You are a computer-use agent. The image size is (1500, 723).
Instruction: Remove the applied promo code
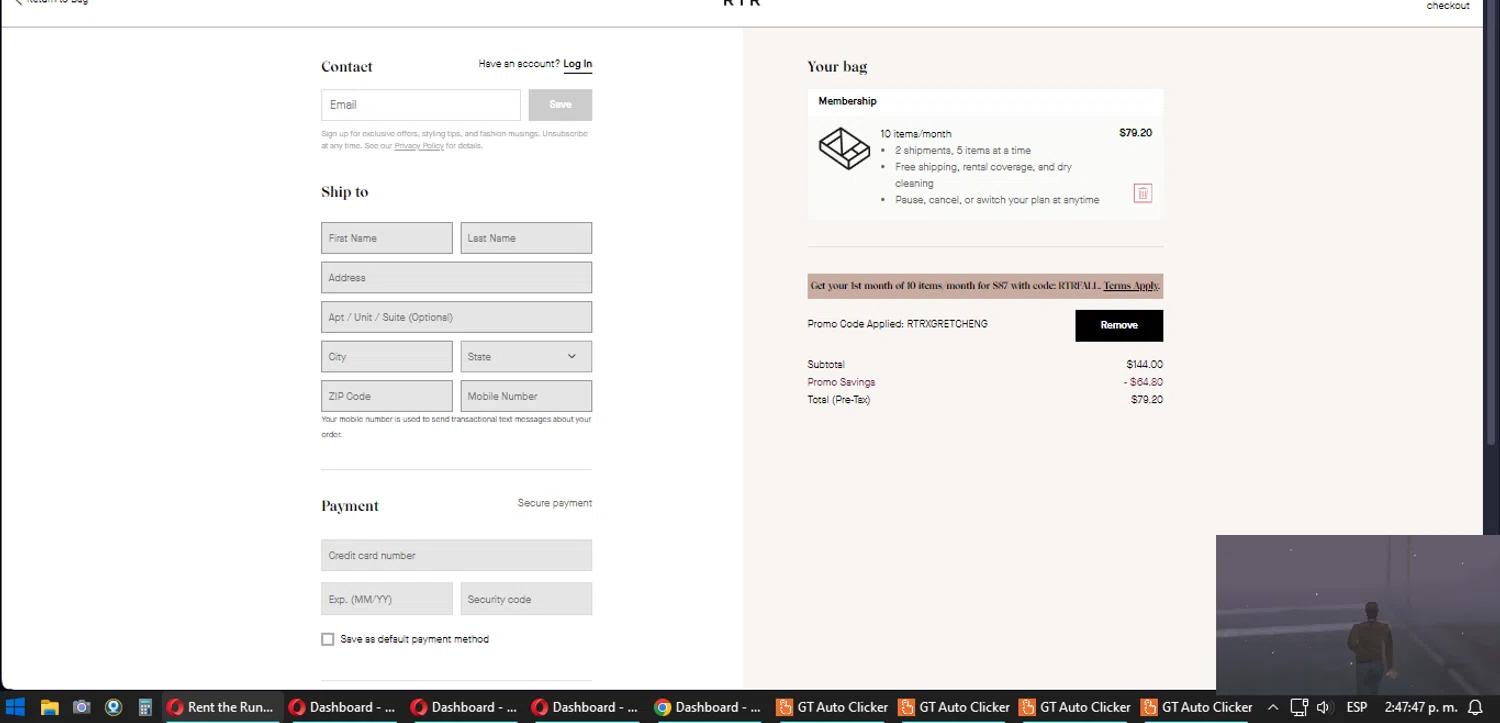point(1118,325)
